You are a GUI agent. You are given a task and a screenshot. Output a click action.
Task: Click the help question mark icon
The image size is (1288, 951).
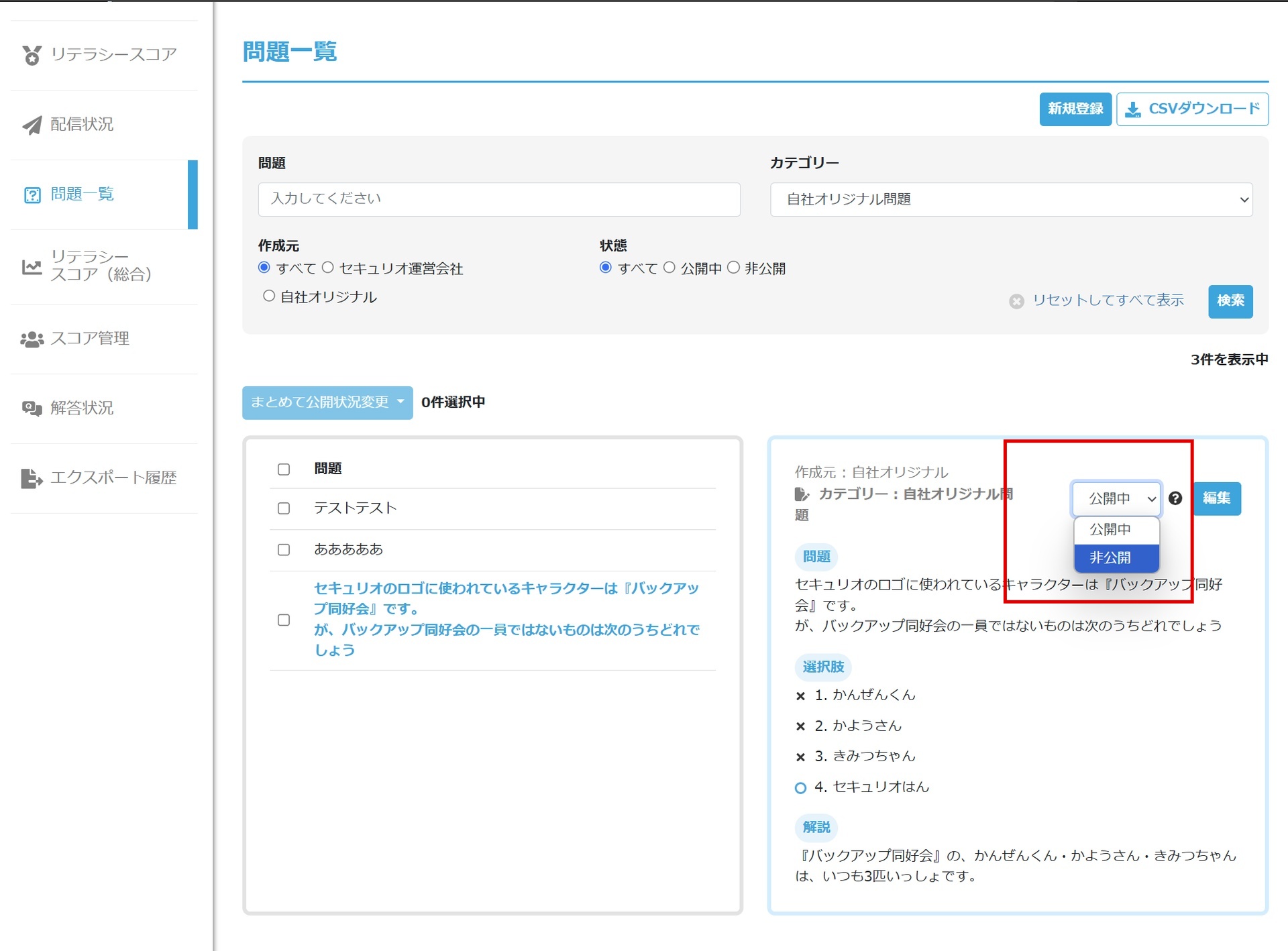point(1175,498)
